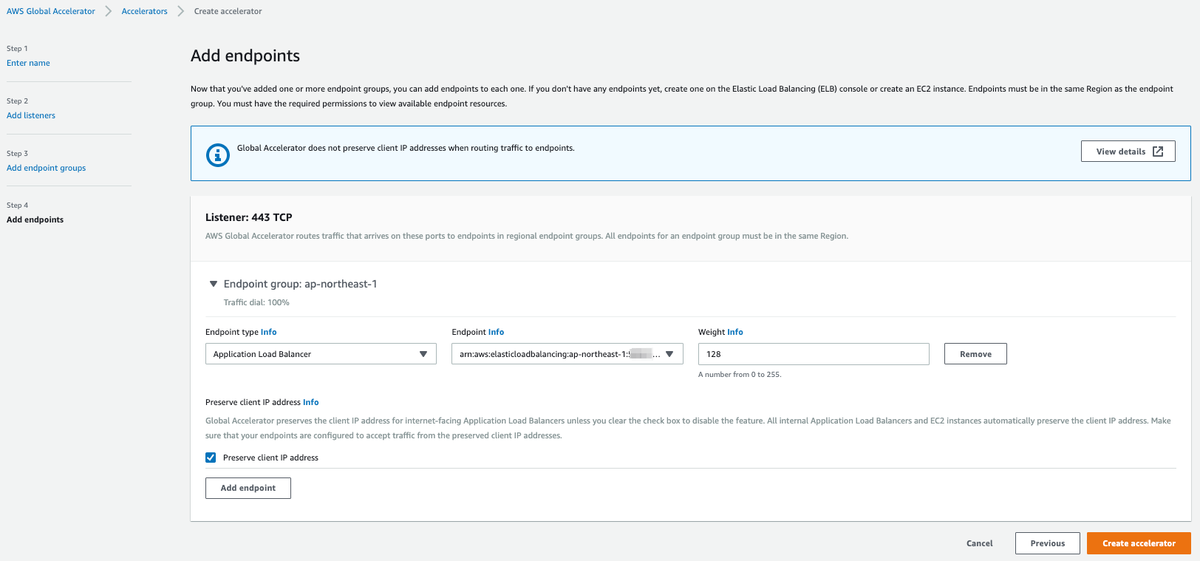Click the Weight input field
Viewport: 1200px width, 561px height.
814,354
